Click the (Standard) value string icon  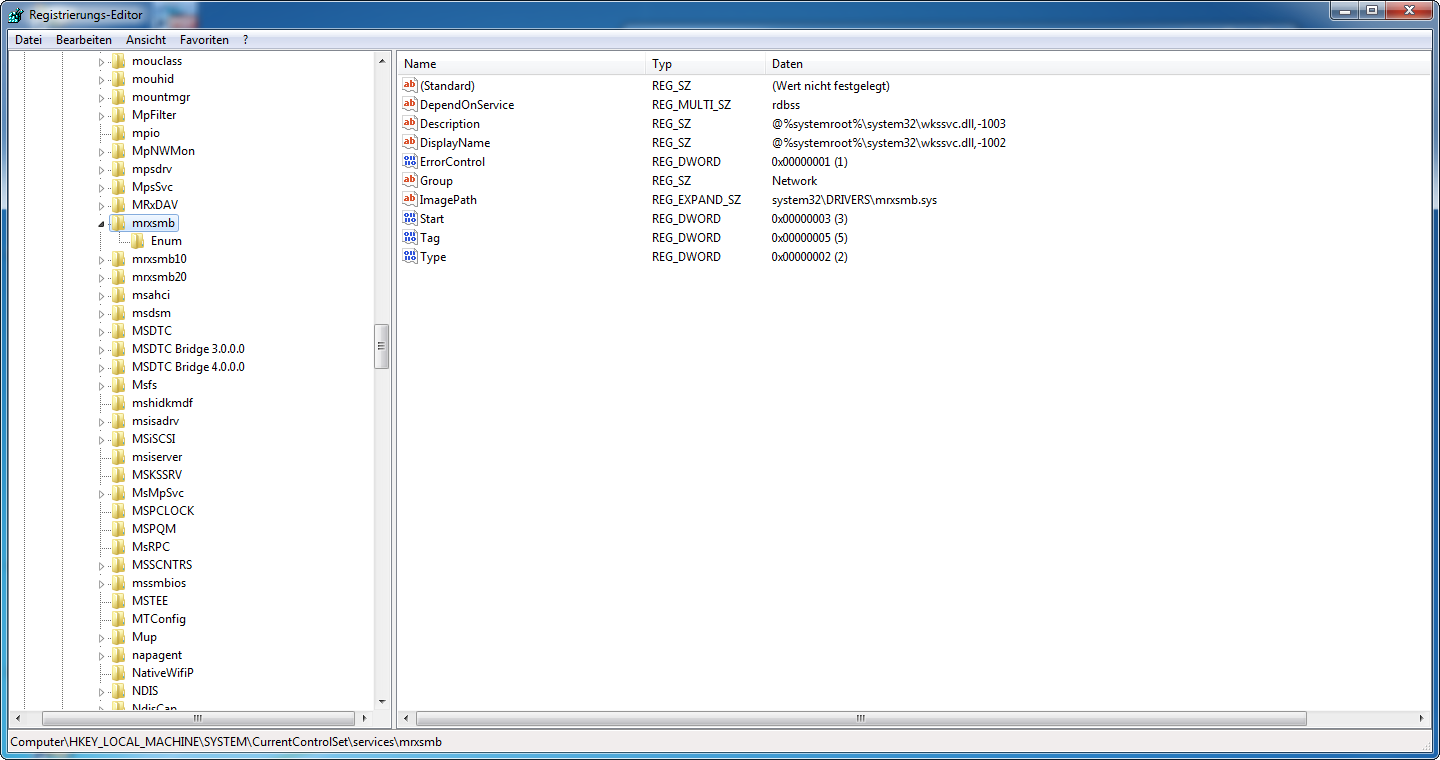tap(409, 85)
